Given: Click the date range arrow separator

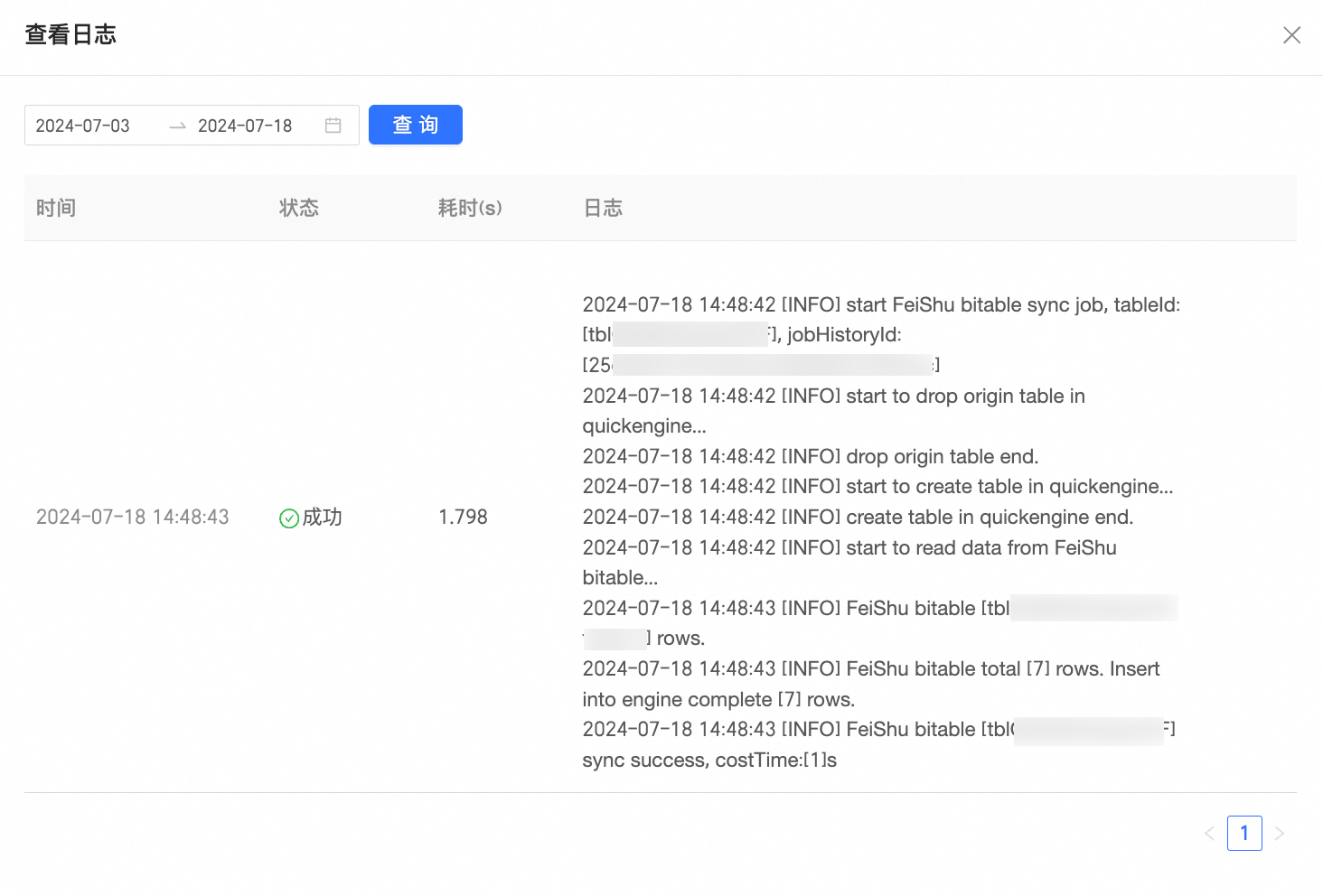Looking at the screenshot, I should click(177, 126).
